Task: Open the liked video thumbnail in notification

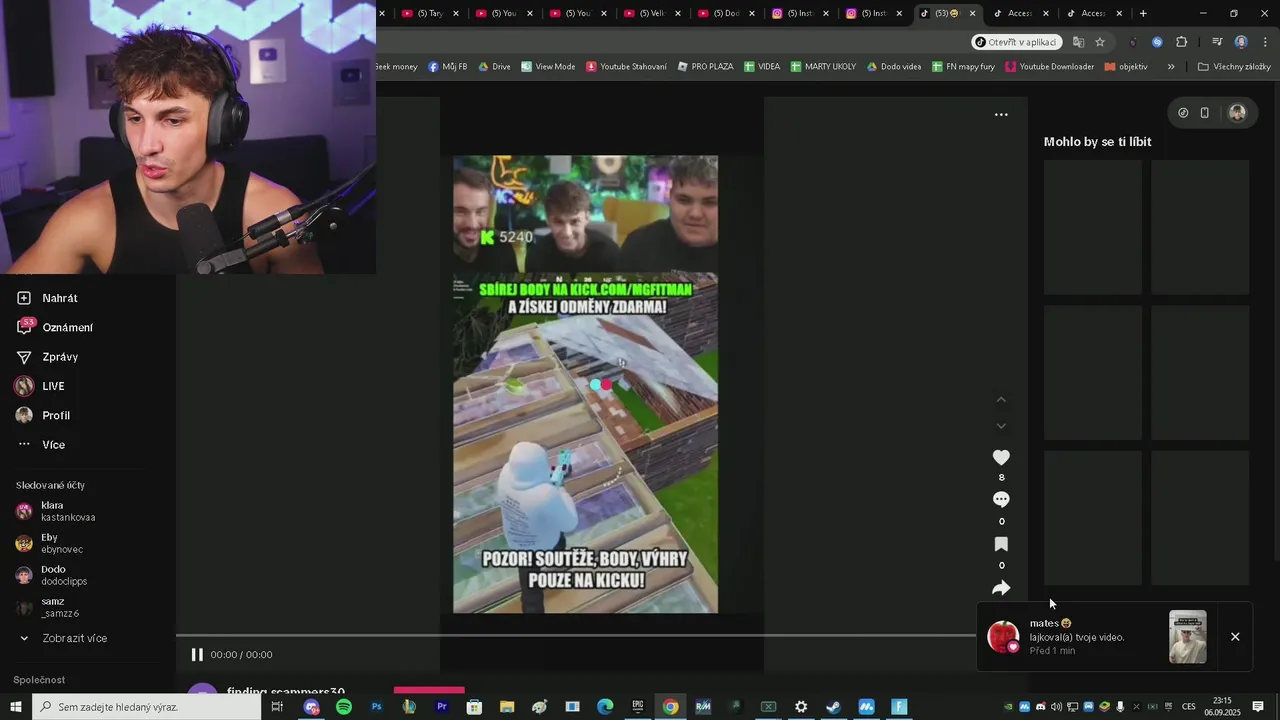Action: [x=1188, y=637]
